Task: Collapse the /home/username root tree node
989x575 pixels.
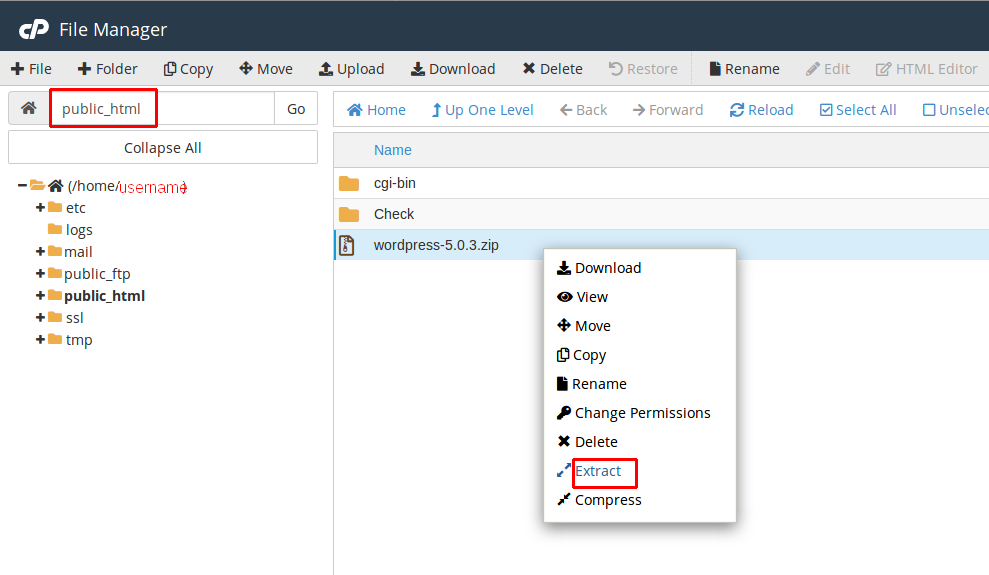Action: 22,185
